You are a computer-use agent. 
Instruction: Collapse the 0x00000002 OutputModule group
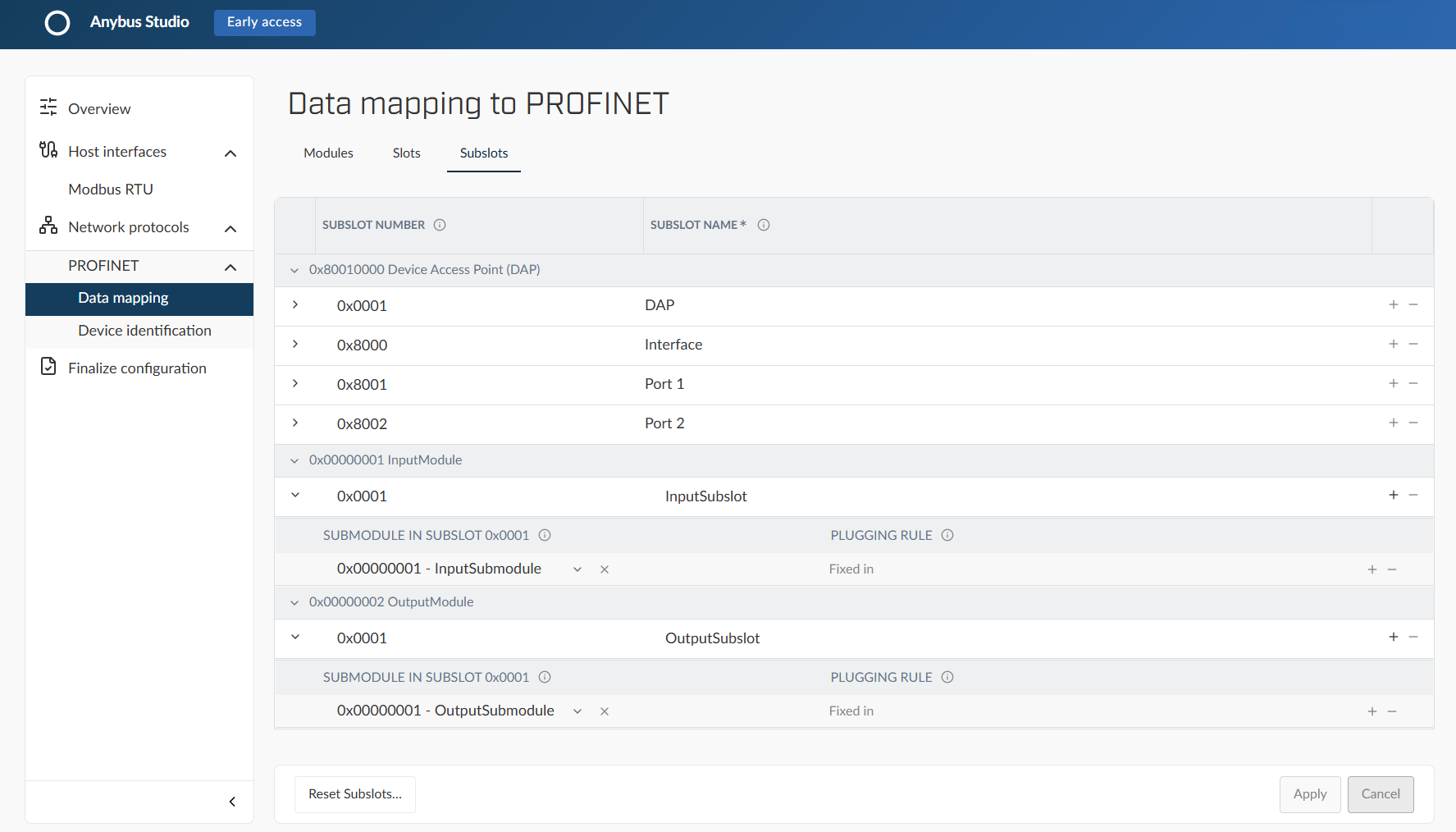tap(294, 602)
